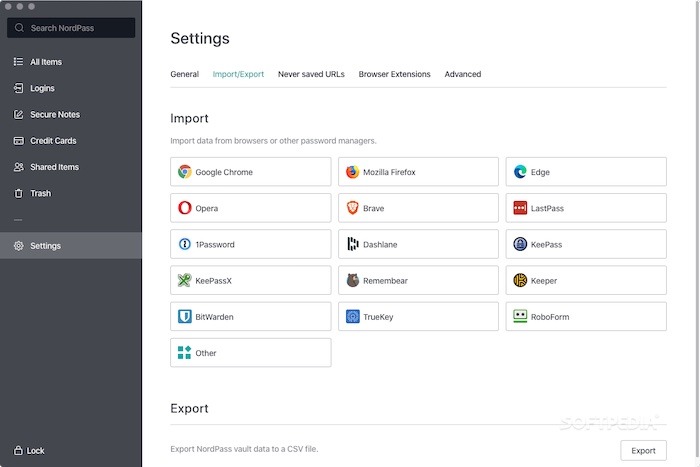Click the Settings gear icon
700x467 pixels.
point(18,246)
